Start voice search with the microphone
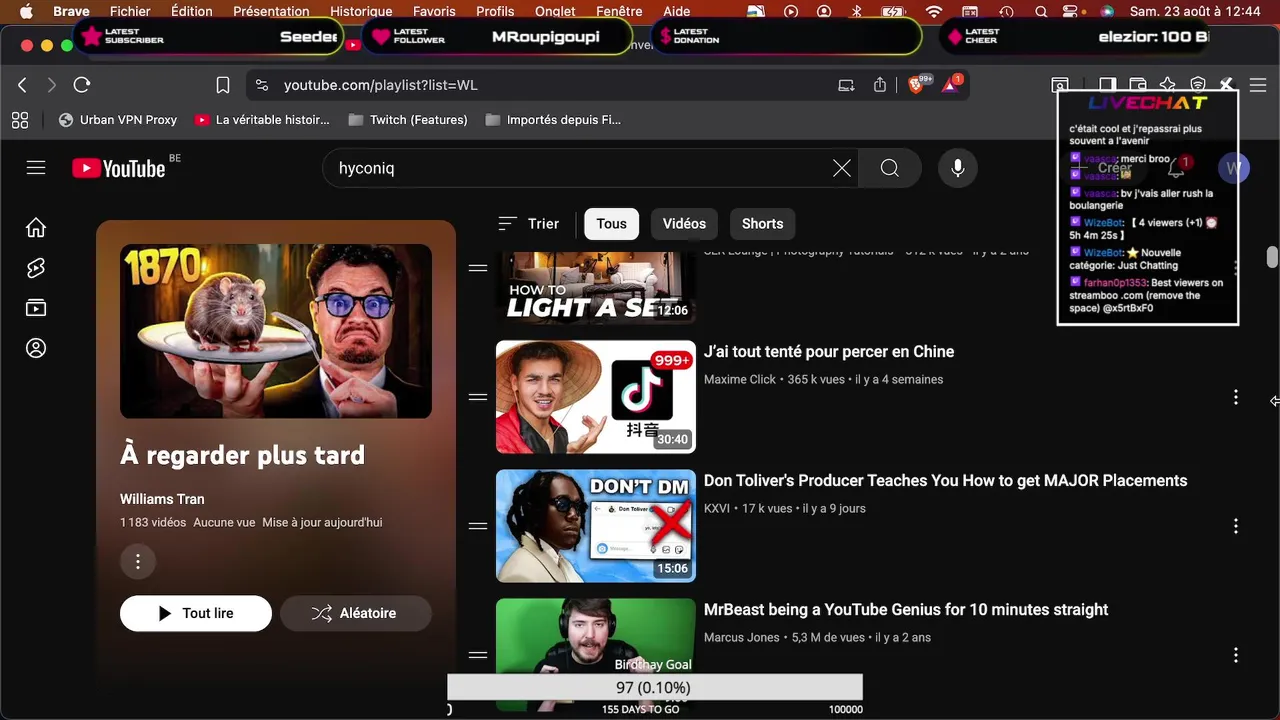Image resolution: width=1280 pixels, height=720 pixels. click(x=957, y=168)
